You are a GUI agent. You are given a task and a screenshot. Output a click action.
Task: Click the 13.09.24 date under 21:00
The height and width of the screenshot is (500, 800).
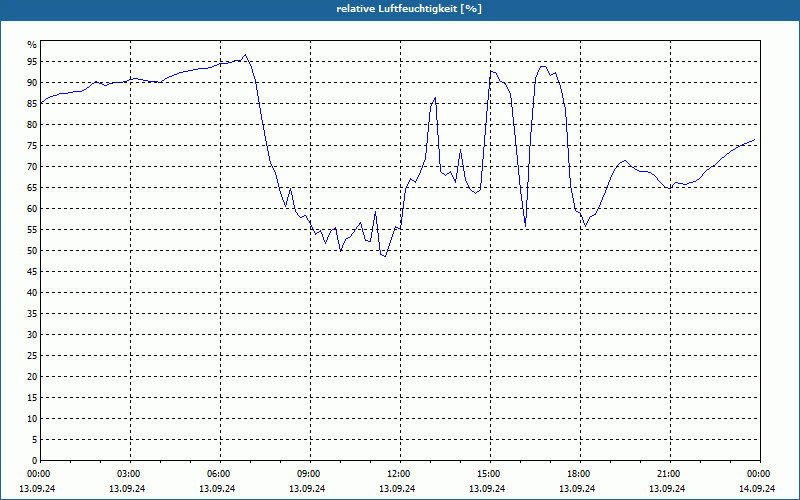point(667,488)
